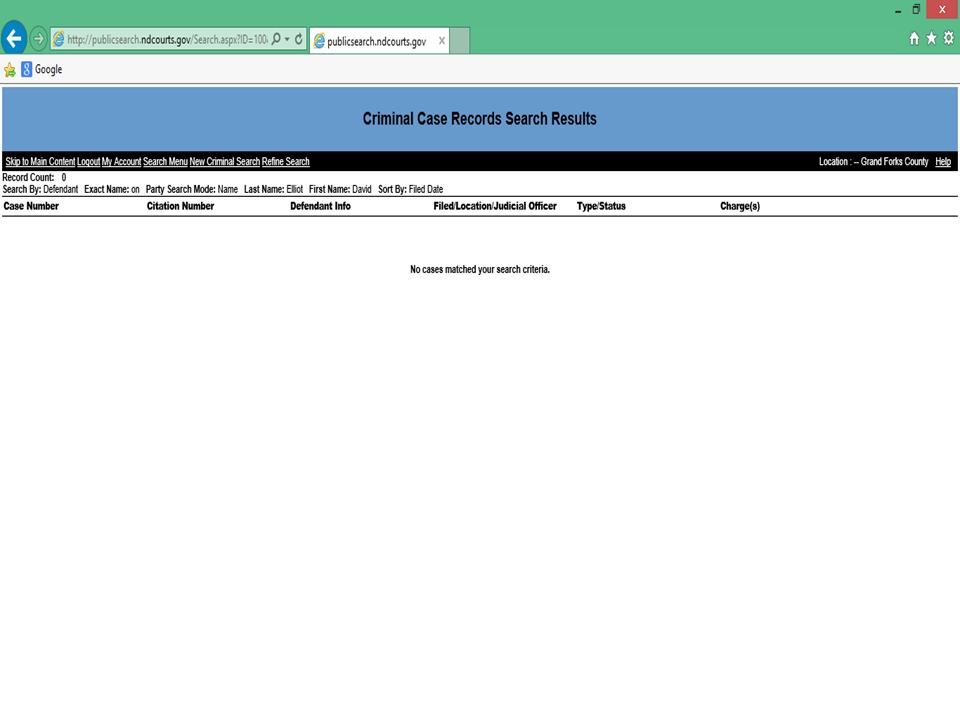
Task: Close the publicsearch.ndcourts.gov tab
Action: [x=442, y=41]
